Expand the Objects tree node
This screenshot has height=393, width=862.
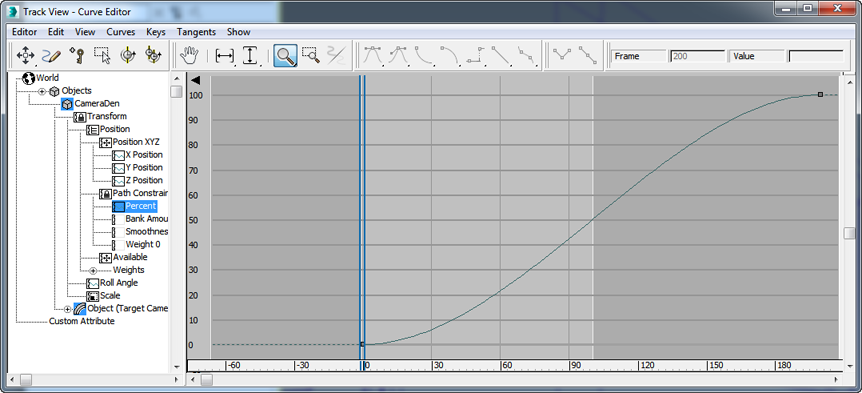click(42, 91)
